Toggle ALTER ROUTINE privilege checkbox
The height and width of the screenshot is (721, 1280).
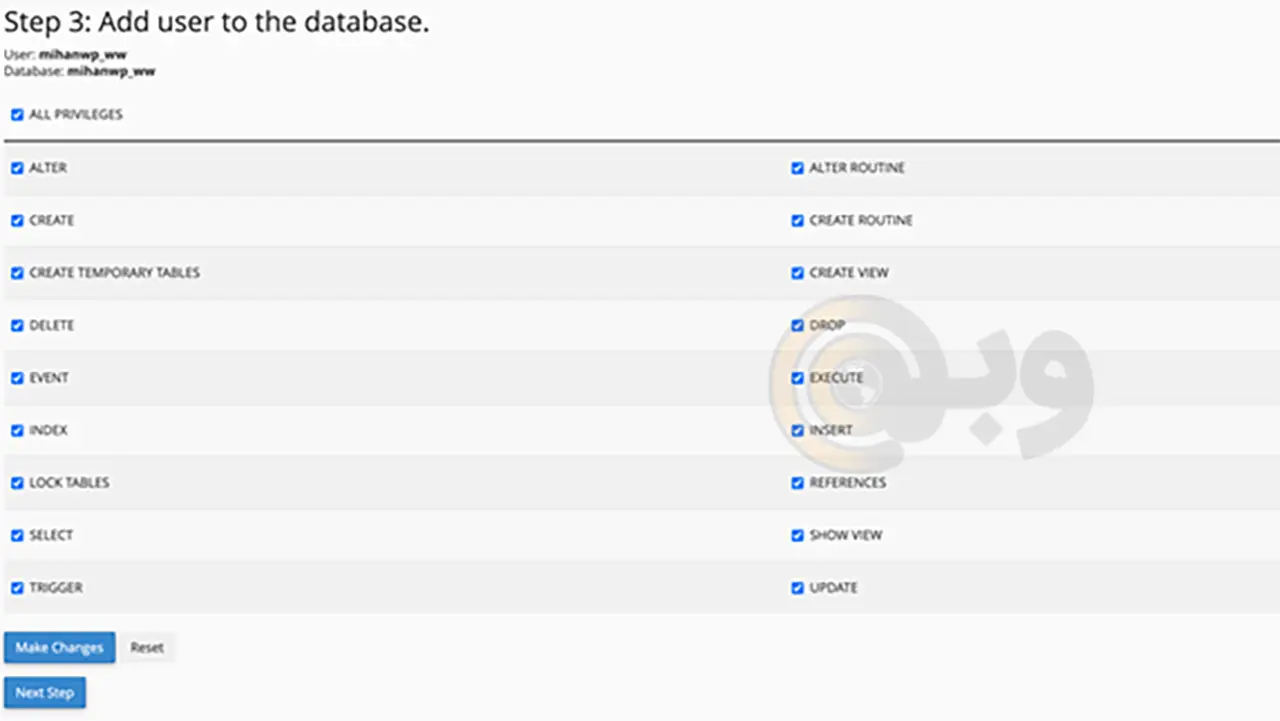pyautogui.click(x=797, y=168)
